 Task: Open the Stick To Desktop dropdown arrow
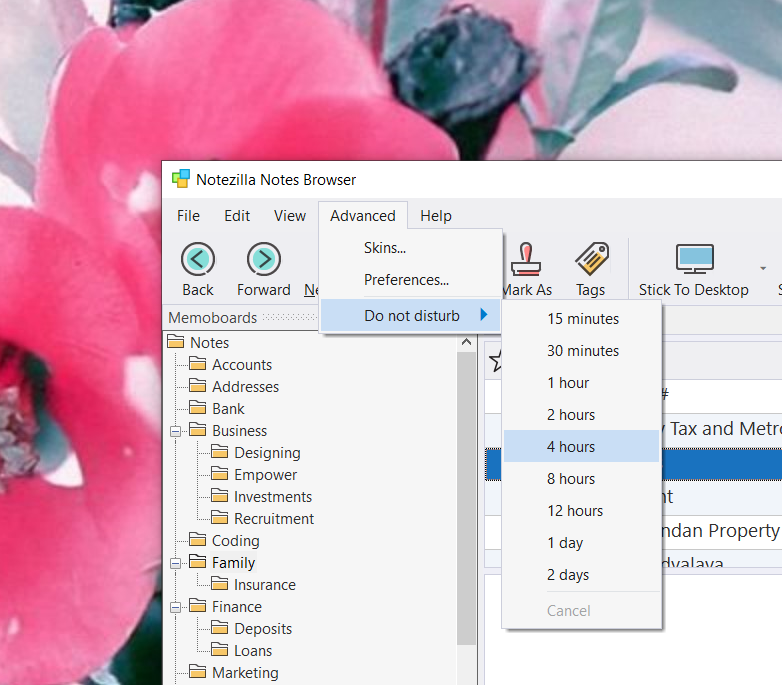[x=763, y=268]
